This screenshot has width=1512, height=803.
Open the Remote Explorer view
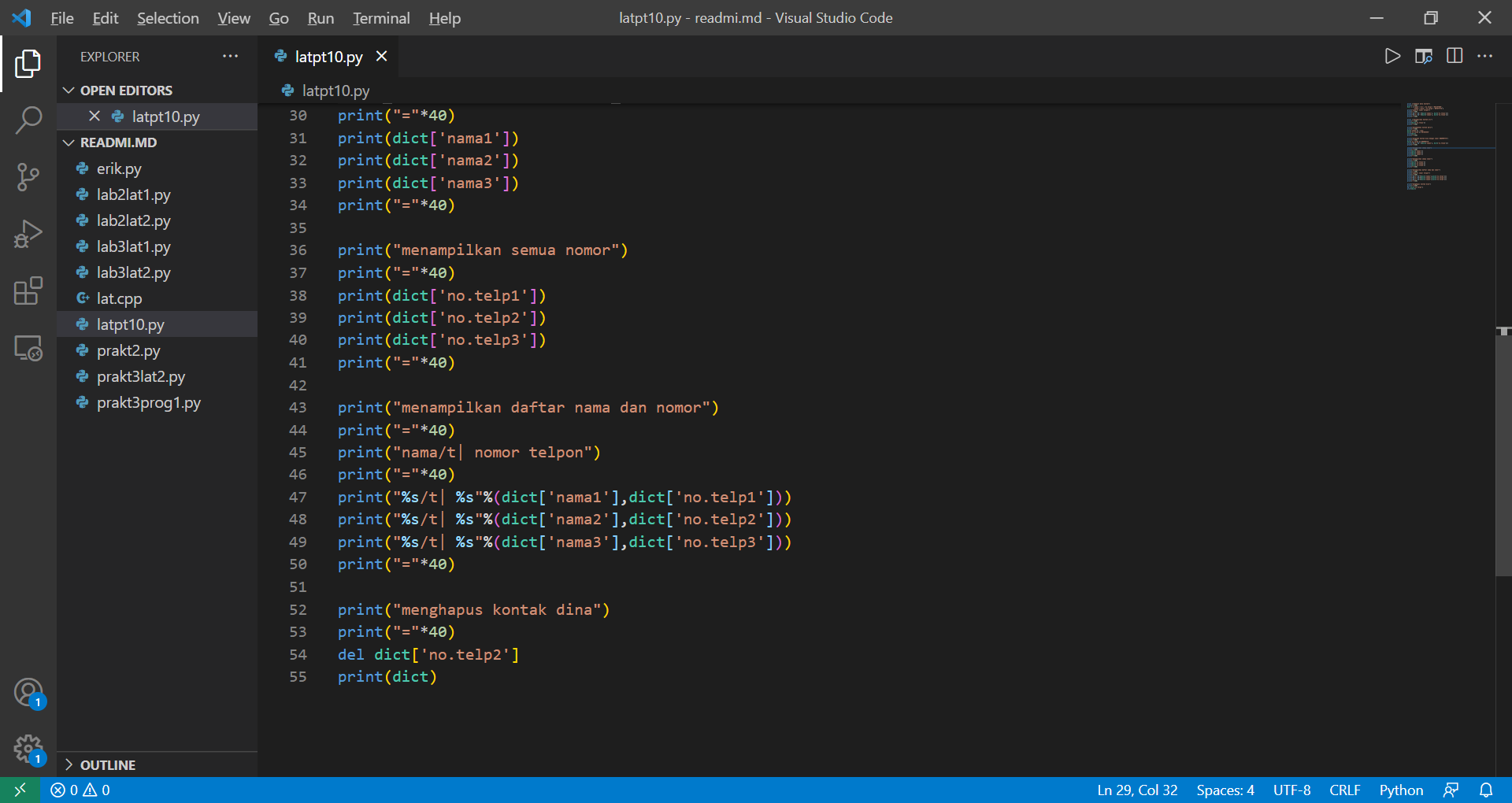[x=29, y=349]
